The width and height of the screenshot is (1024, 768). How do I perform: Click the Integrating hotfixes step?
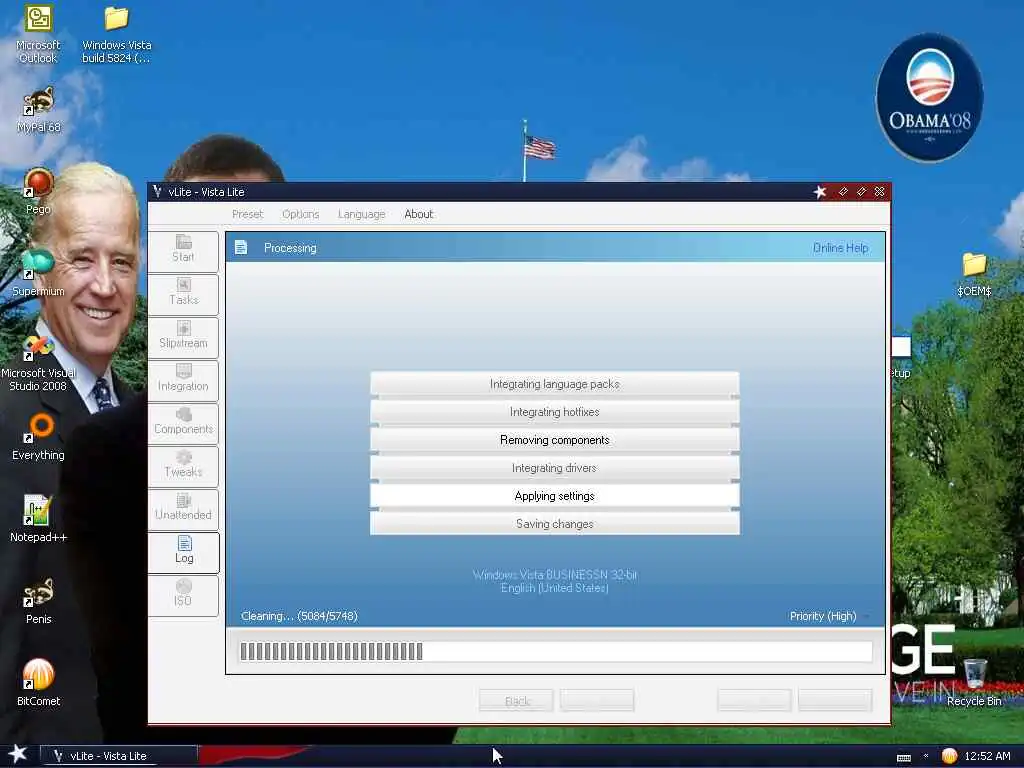pyautogui.click(x=554, y=412)
